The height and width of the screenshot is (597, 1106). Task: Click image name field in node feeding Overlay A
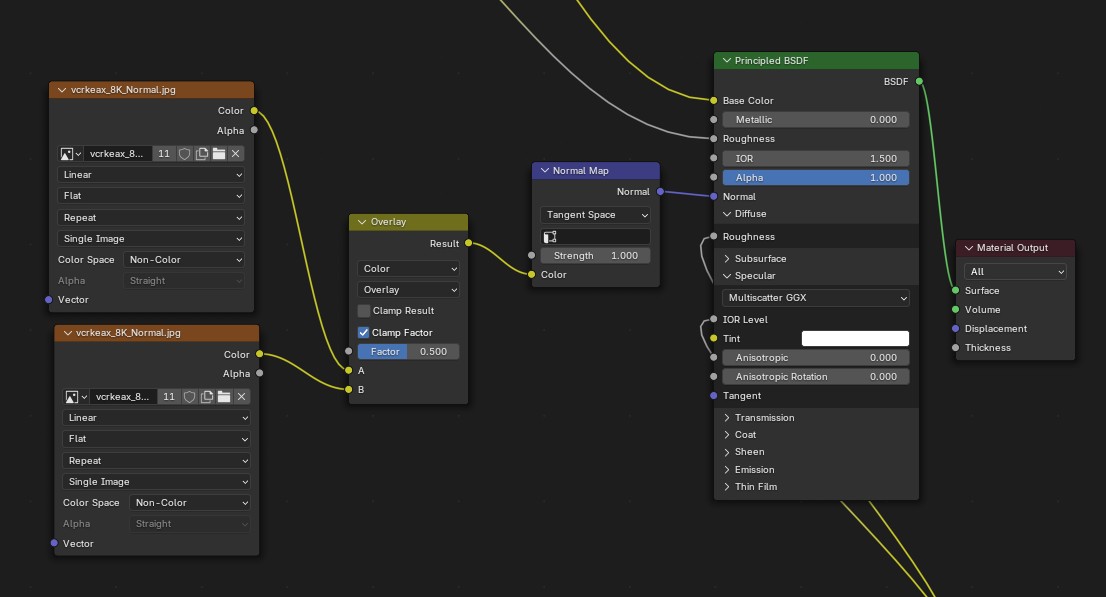[117, 153]
